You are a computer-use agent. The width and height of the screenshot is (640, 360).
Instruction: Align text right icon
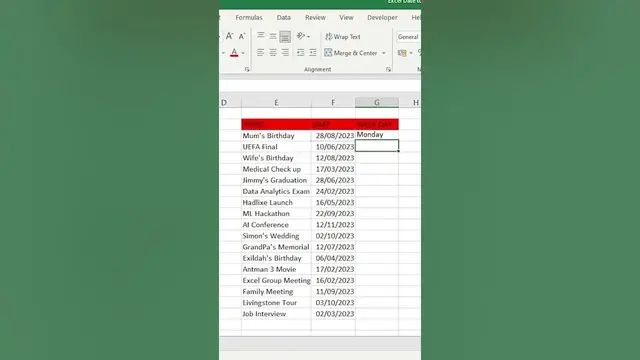point(285,53)
